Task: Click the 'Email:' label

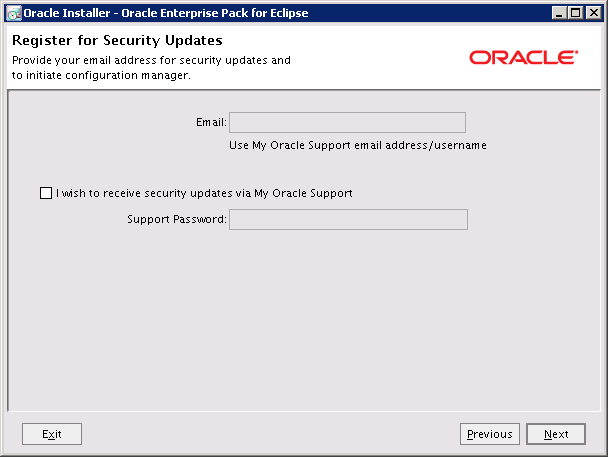Action: coord(211,122)
